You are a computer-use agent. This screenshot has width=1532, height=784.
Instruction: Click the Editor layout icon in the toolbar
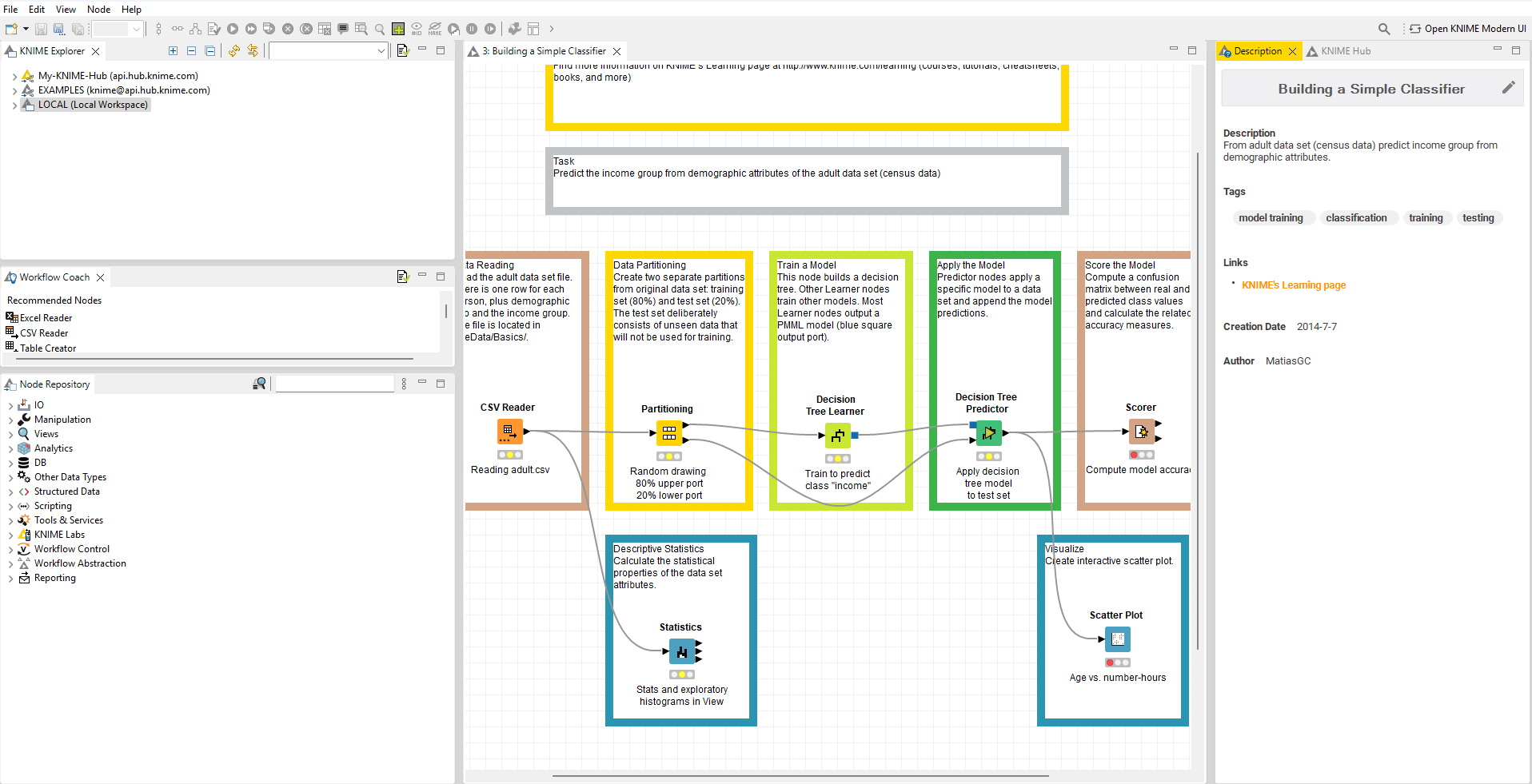pyautogui.click(x=533, y=29)
